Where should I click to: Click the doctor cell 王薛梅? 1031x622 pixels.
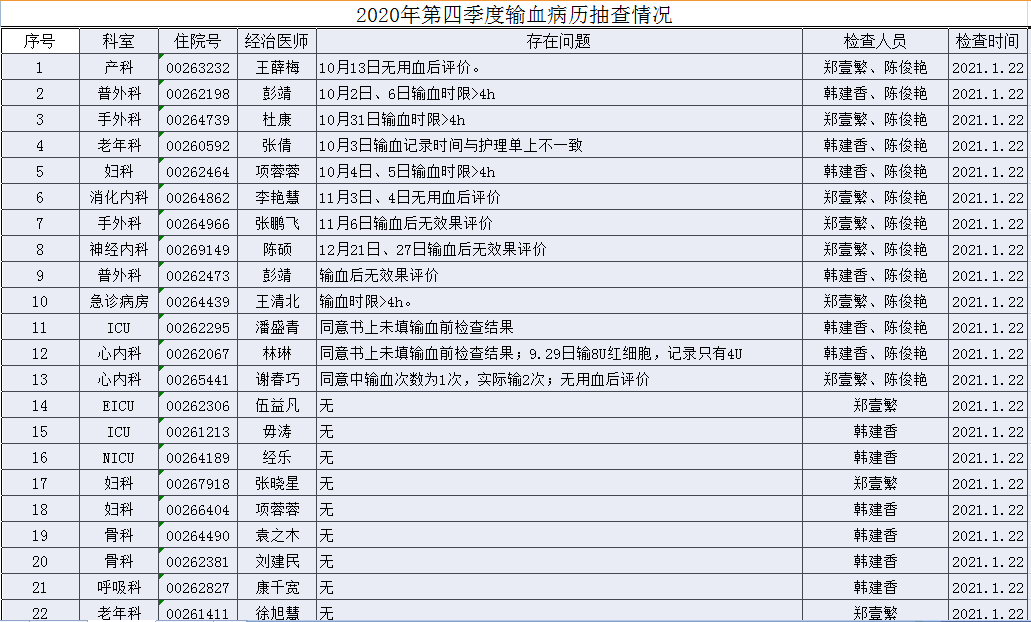coord(277,68)
